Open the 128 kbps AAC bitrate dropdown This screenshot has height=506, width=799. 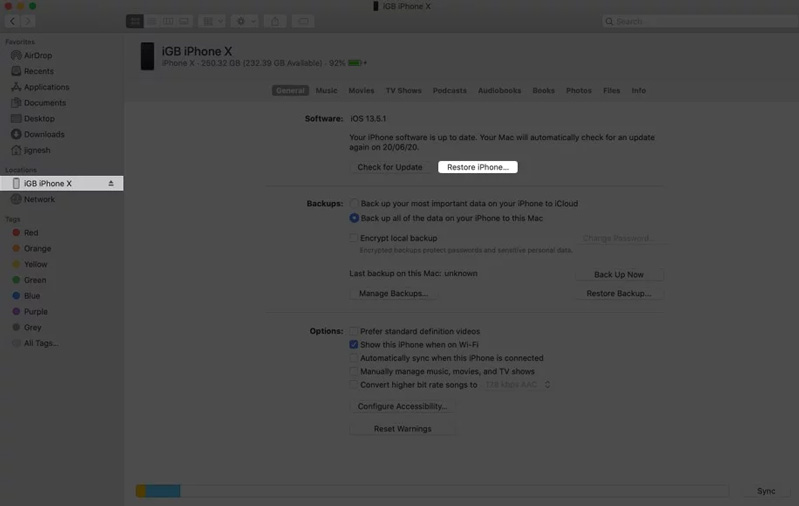pos(517,384)
